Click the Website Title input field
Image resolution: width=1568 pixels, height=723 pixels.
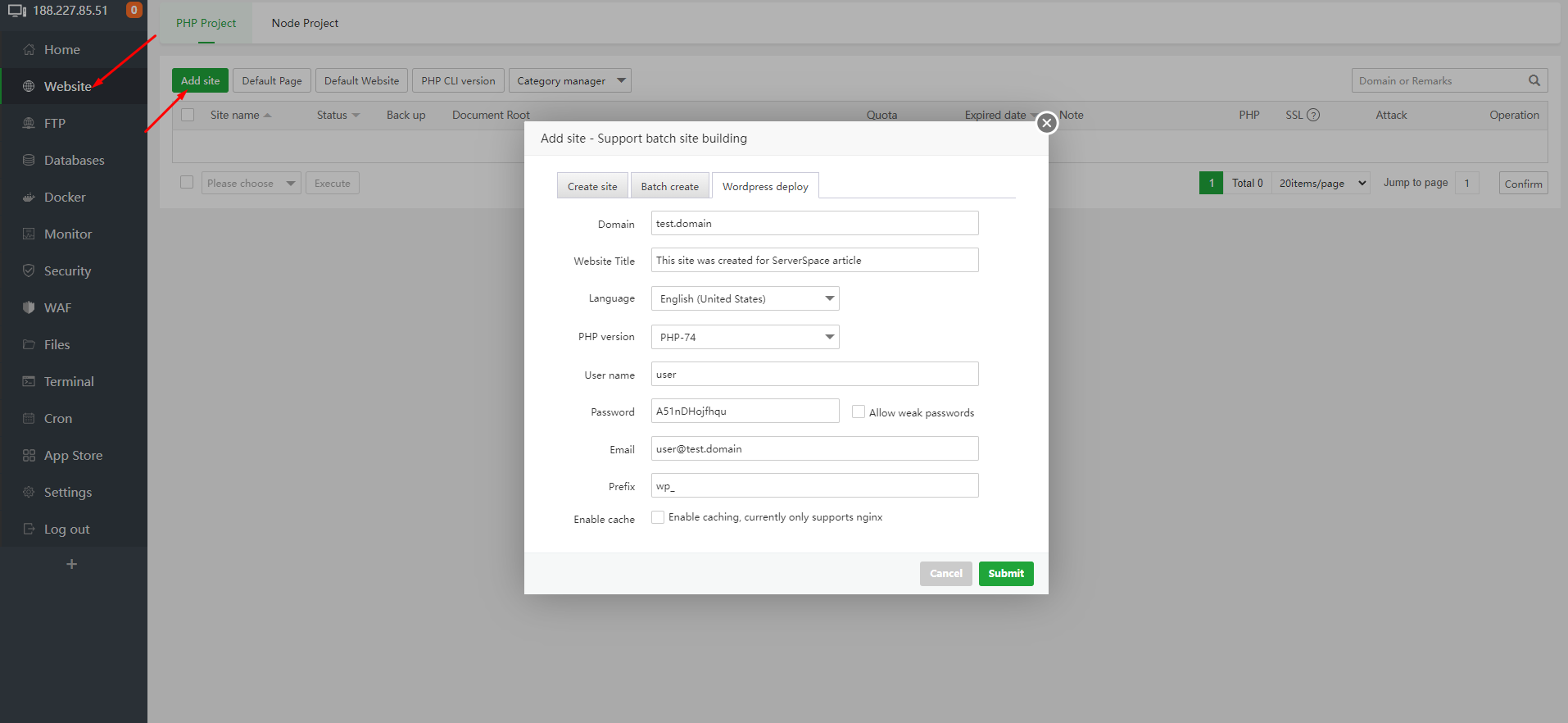(815, 260)
